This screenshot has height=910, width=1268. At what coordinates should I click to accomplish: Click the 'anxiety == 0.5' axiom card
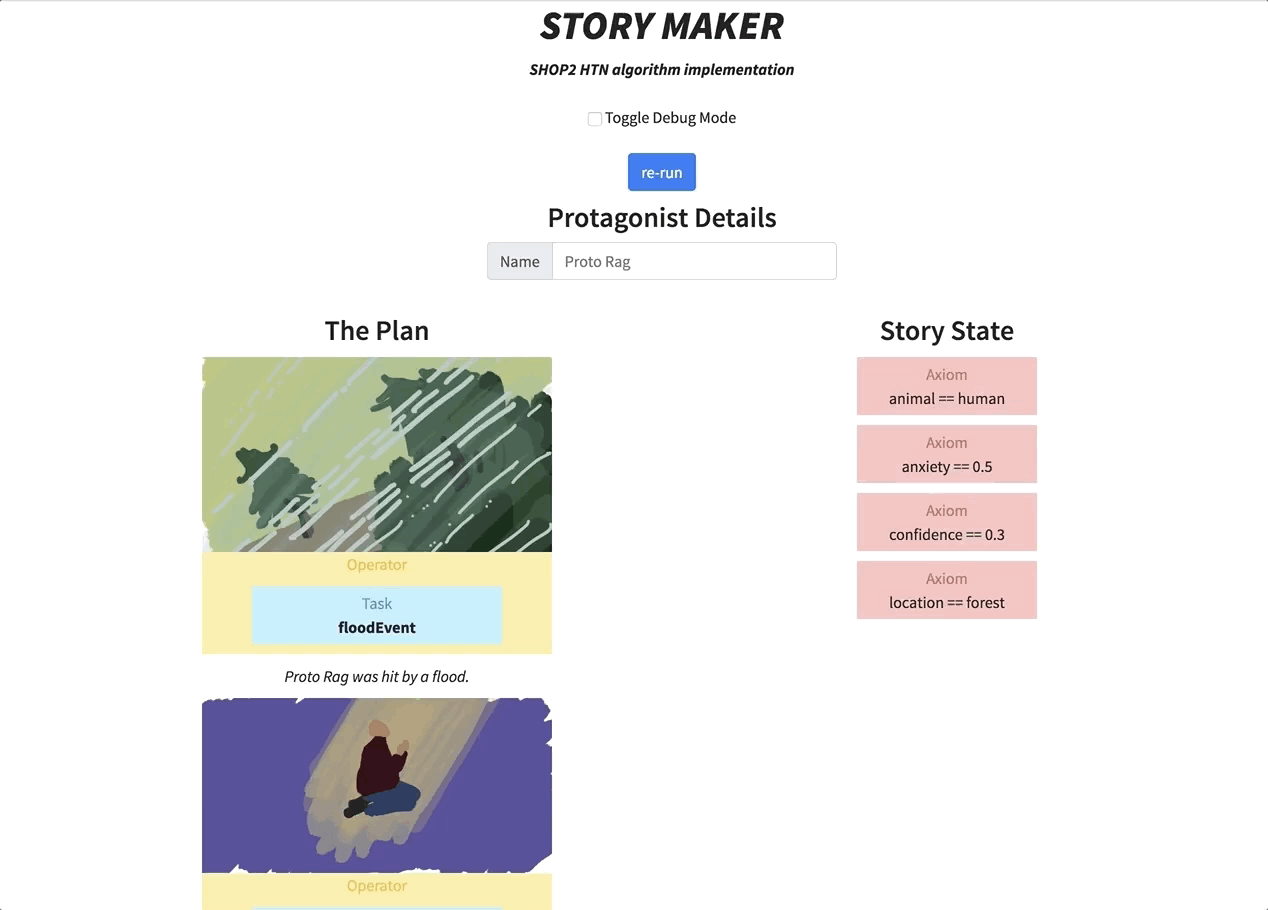click(x=946, y=454)
